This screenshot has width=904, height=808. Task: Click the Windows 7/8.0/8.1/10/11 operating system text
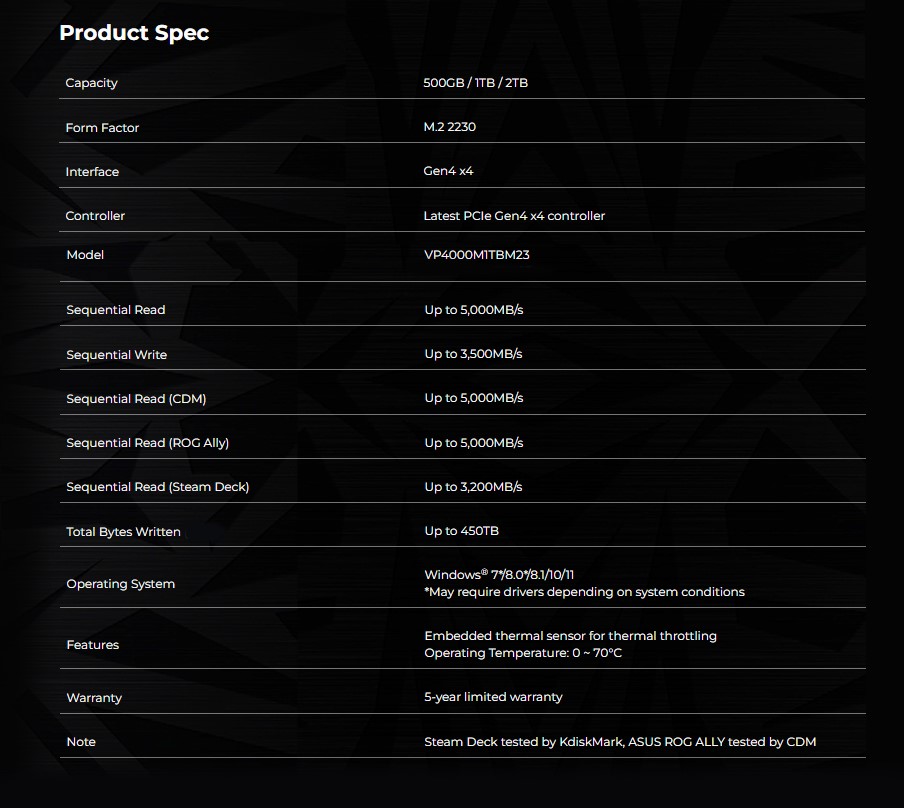(499, 575)
